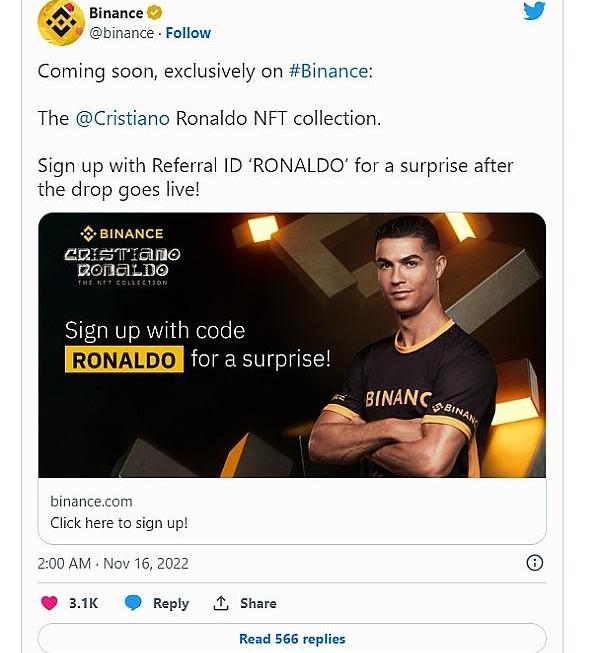
Task: Click the share arrow icon
Action: point(221,603)
